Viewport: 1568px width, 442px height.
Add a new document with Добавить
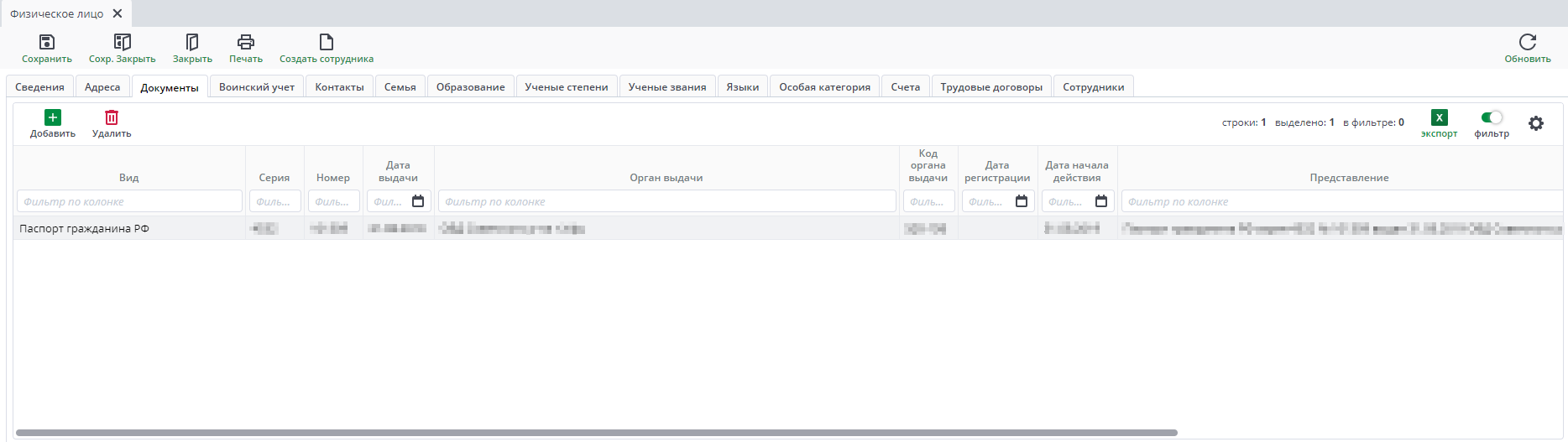(x=53, y=118)
